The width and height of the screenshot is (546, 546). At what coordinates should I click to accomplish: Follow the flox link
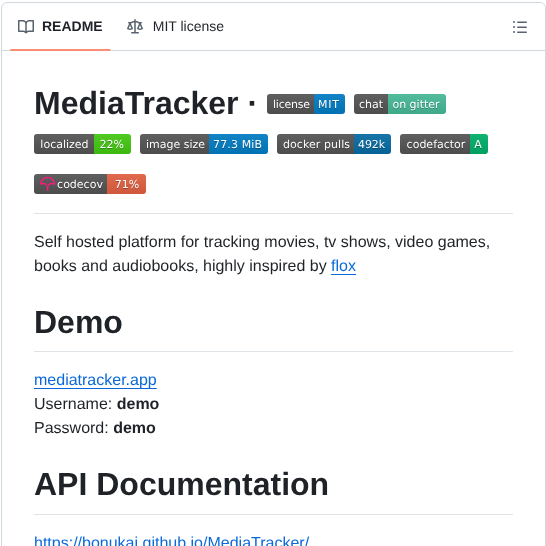[x=343, y=266]
